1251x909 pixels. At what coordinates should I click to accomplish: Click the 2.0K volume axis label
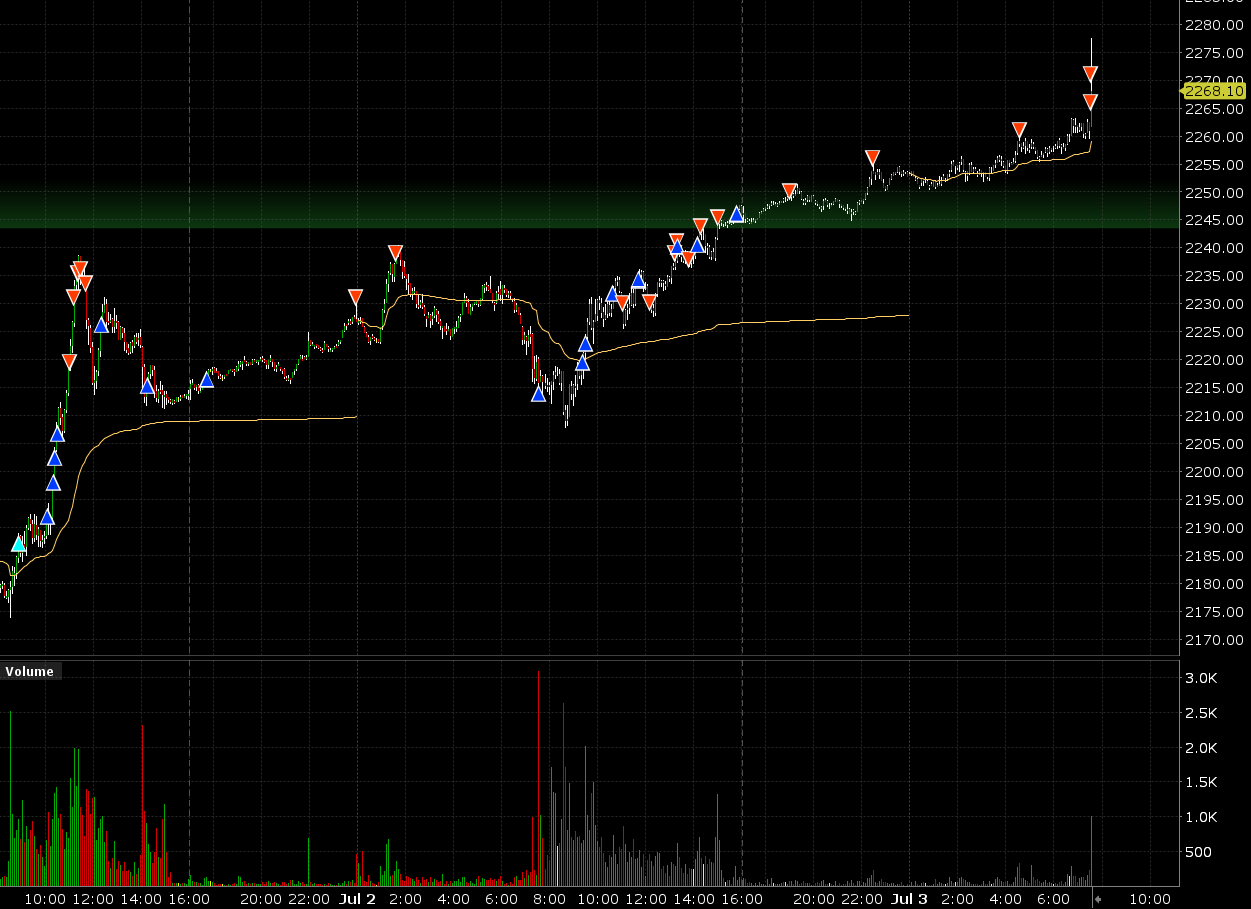pyautogui.click(x=1201, y=748)
